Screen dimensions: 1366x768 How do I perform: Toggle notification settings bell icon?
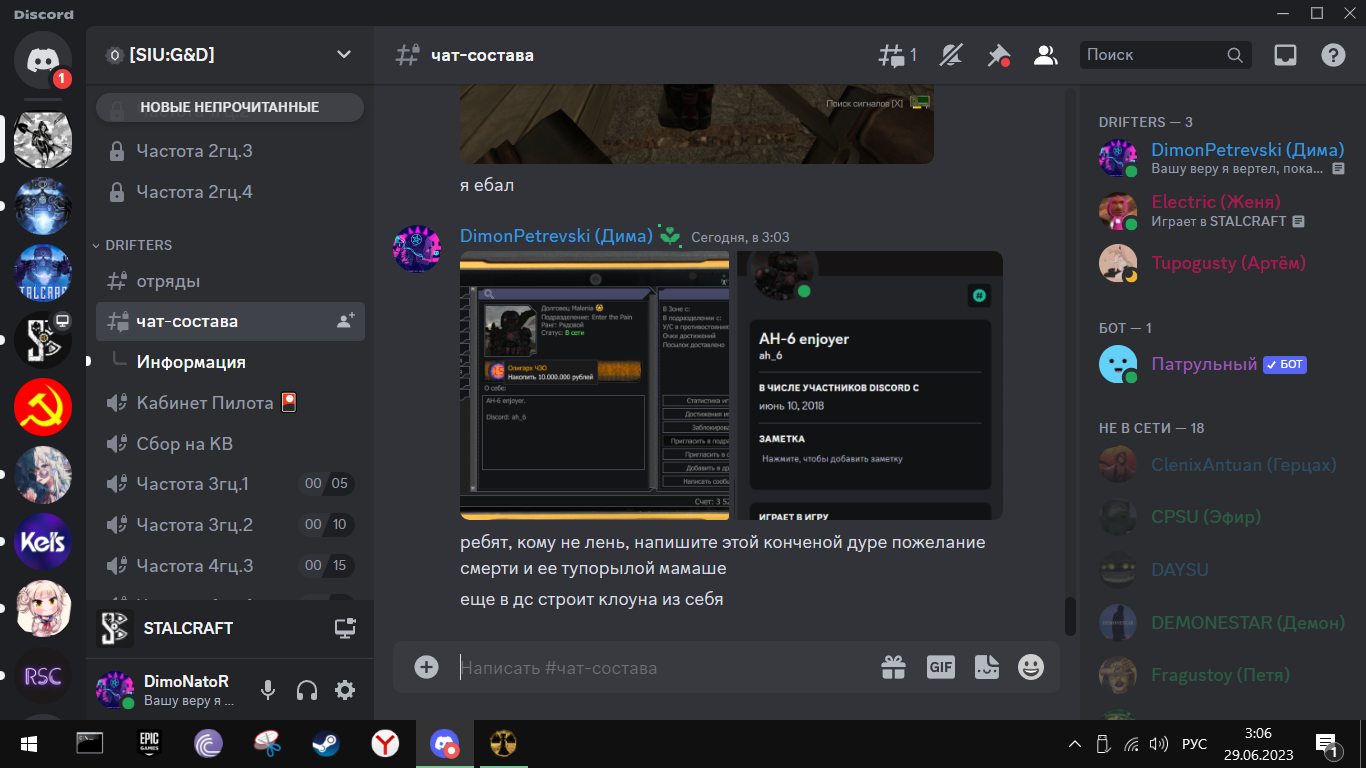952,55
